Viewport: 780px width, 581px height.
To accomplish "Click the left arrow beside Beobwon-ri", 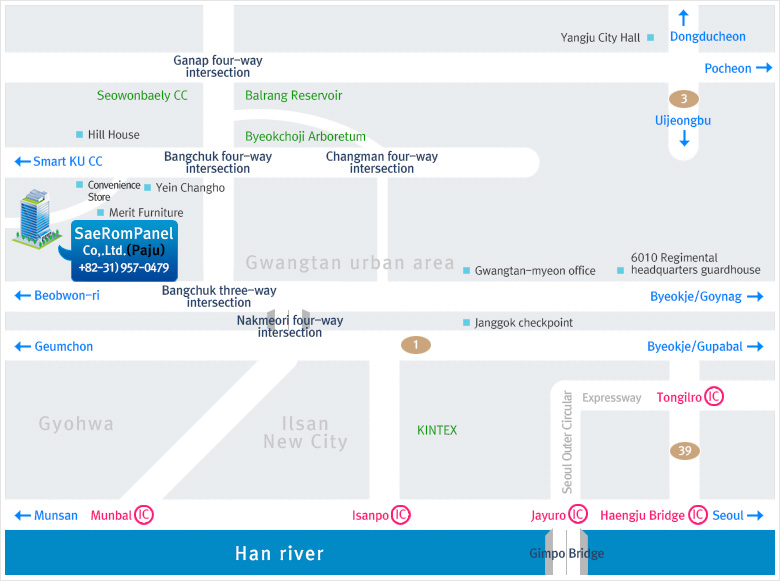I will (23, 296).
